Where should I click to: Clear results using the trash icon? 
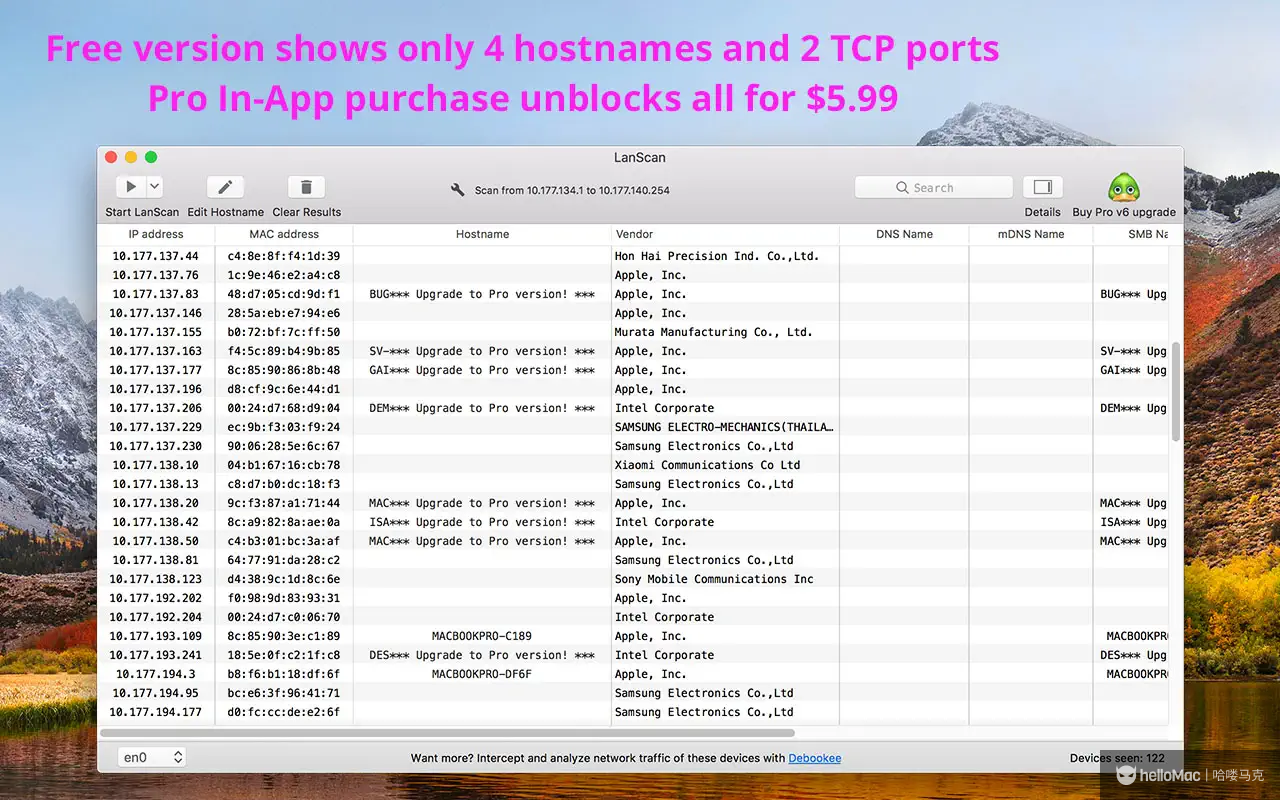click(x=307, y=187)
